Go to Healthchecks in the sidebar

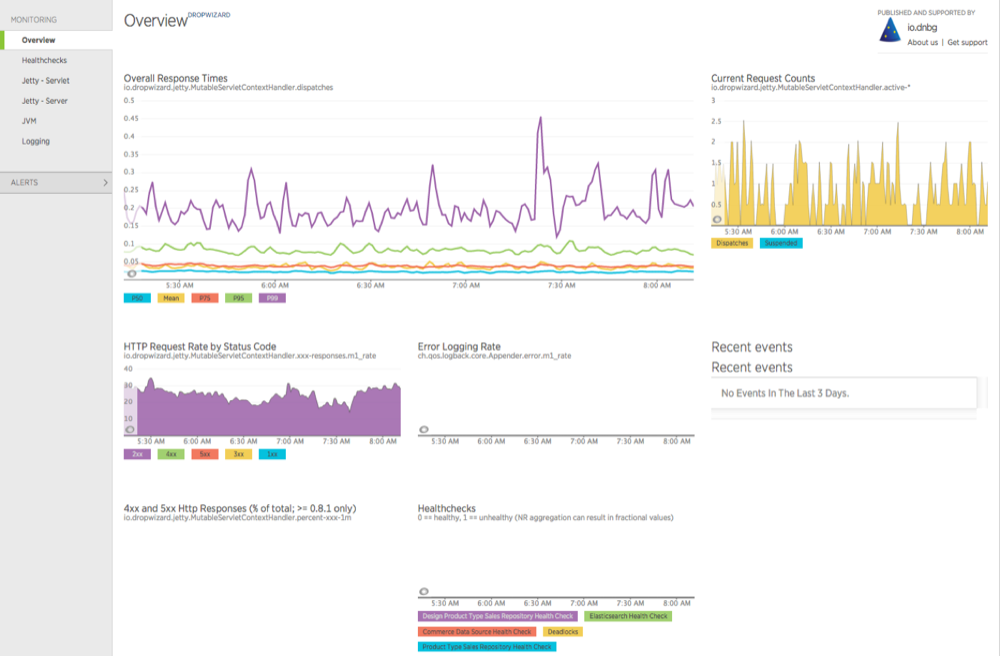pos(44,61)
